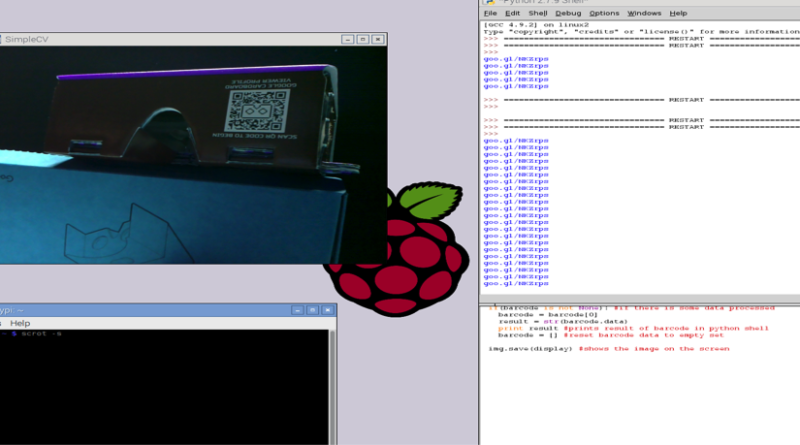Open the File menu in Python Shell
Image resolution: width=800 pixels, height=445 pixels.
click(490, 13)
